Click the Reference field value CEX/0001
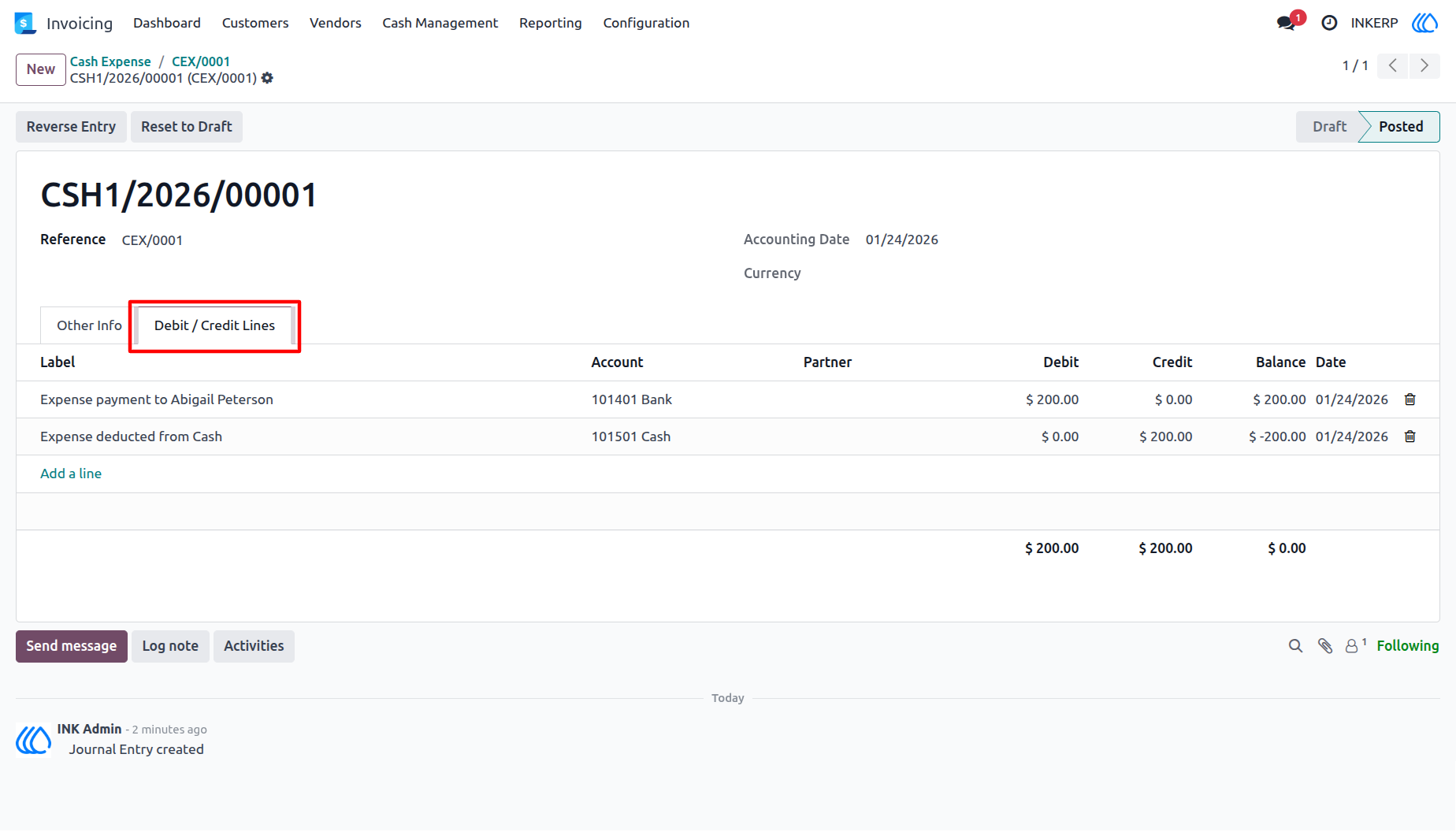 pyautogui.click(x=152, y=240)
